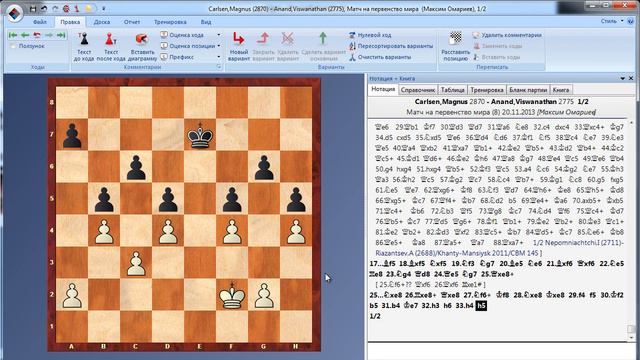Click the red pawn icon in quick access toolbar
The image size is (640, 360).
click(77, 8)
